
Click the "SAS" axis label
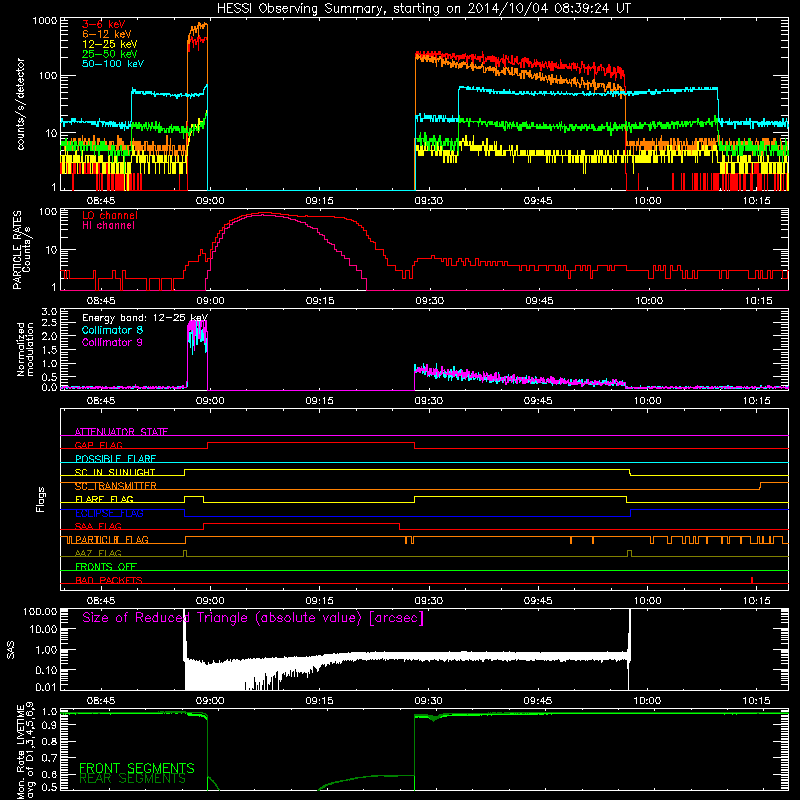tap(11, 649)
